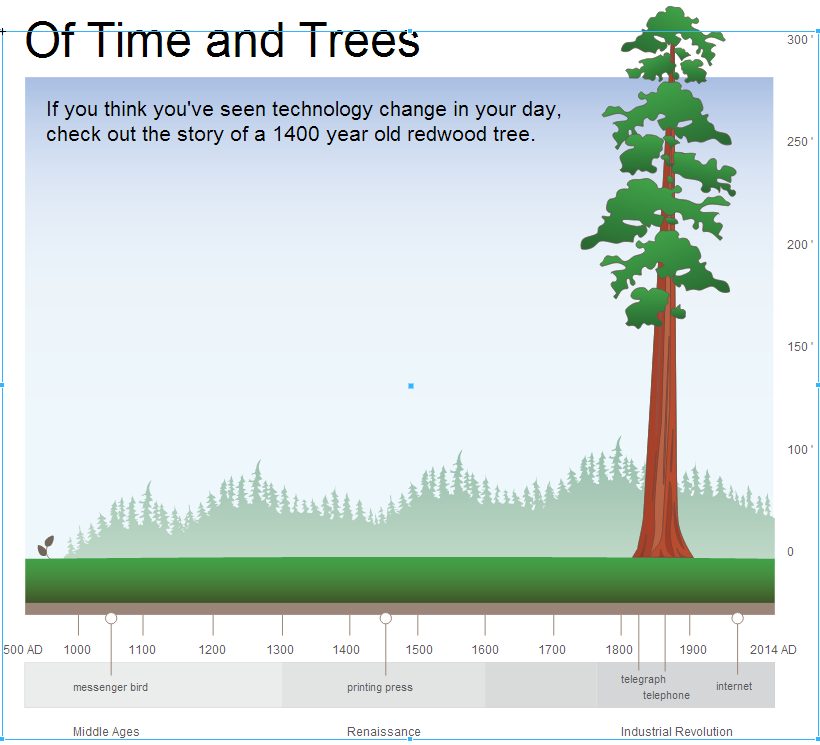This screenshot has width=820, height=745.
Task: Select the small brown seedling icon
Action: point(46,547)
